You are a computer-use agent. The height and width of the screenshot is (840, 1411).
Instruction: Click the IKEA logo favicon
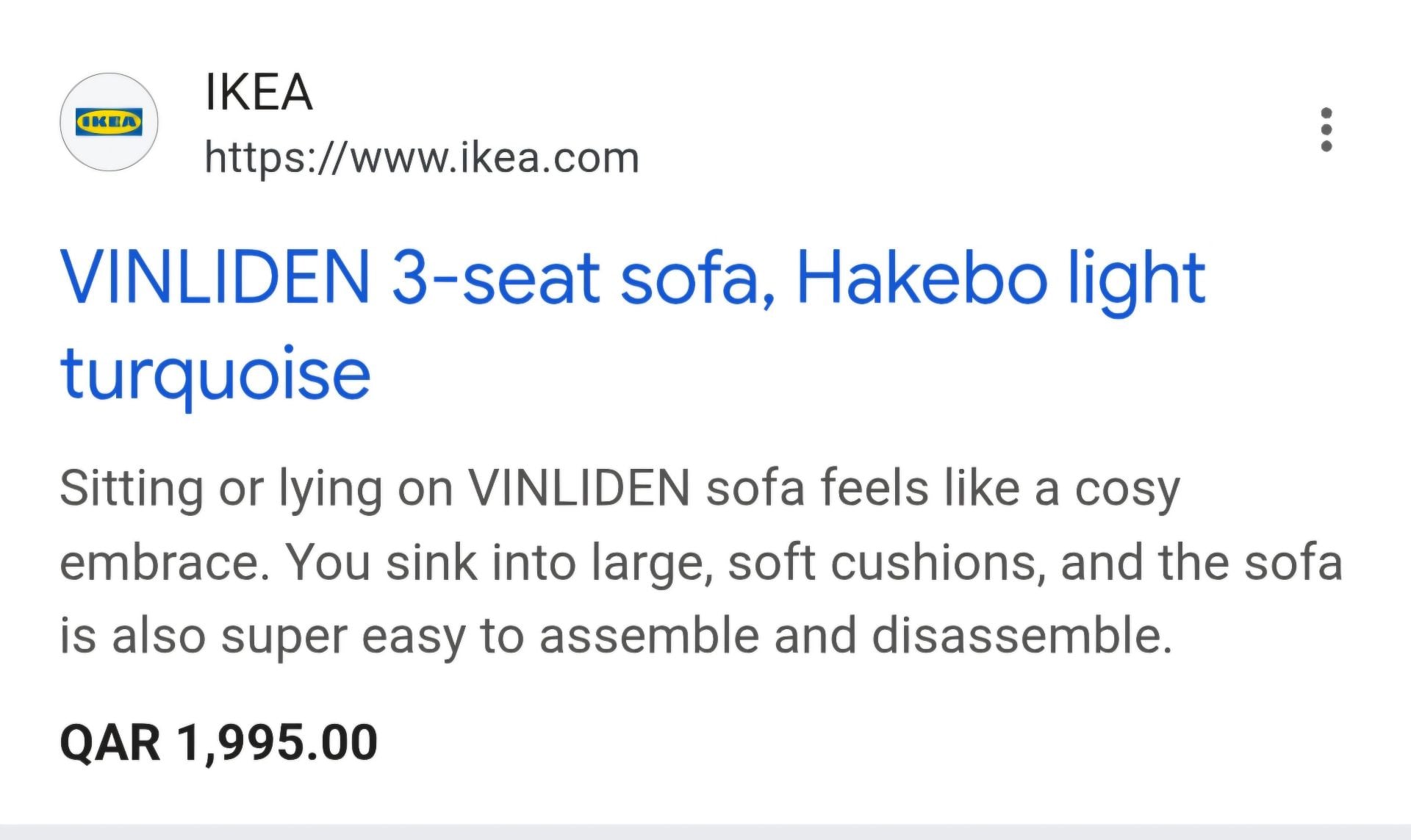(x=109, y=122)
